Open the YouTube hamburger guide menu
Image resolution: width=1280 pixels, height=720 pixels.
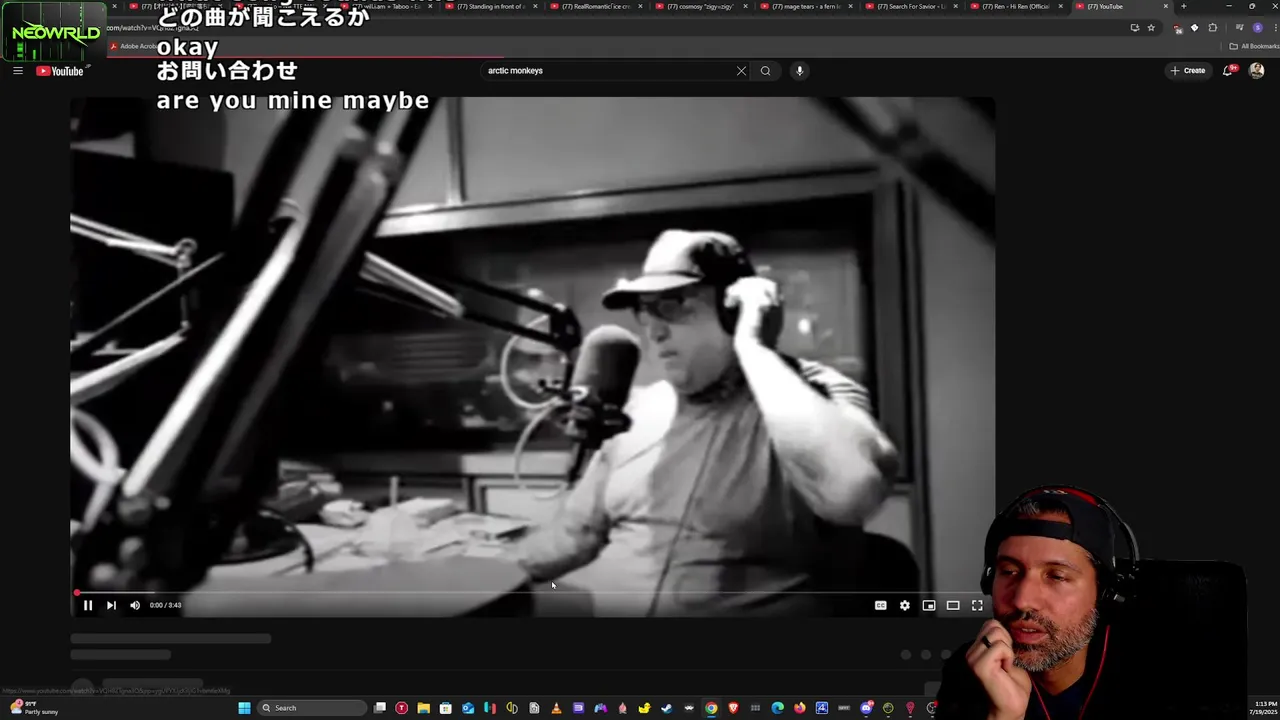[x=18, y=71]
